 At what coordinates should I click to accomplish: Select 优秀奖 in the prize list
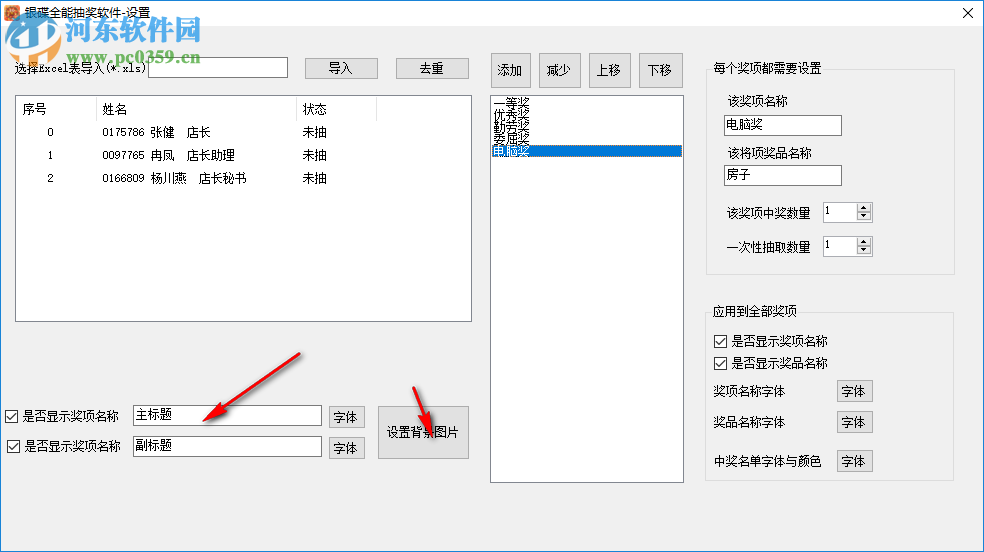coord(587,115)
